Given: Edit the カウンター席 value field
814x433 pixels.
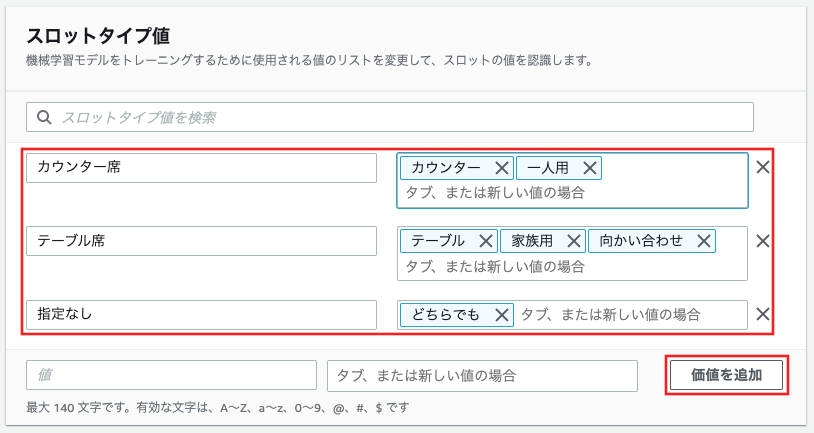Looking at the screenshot, I should pos(201,168).
